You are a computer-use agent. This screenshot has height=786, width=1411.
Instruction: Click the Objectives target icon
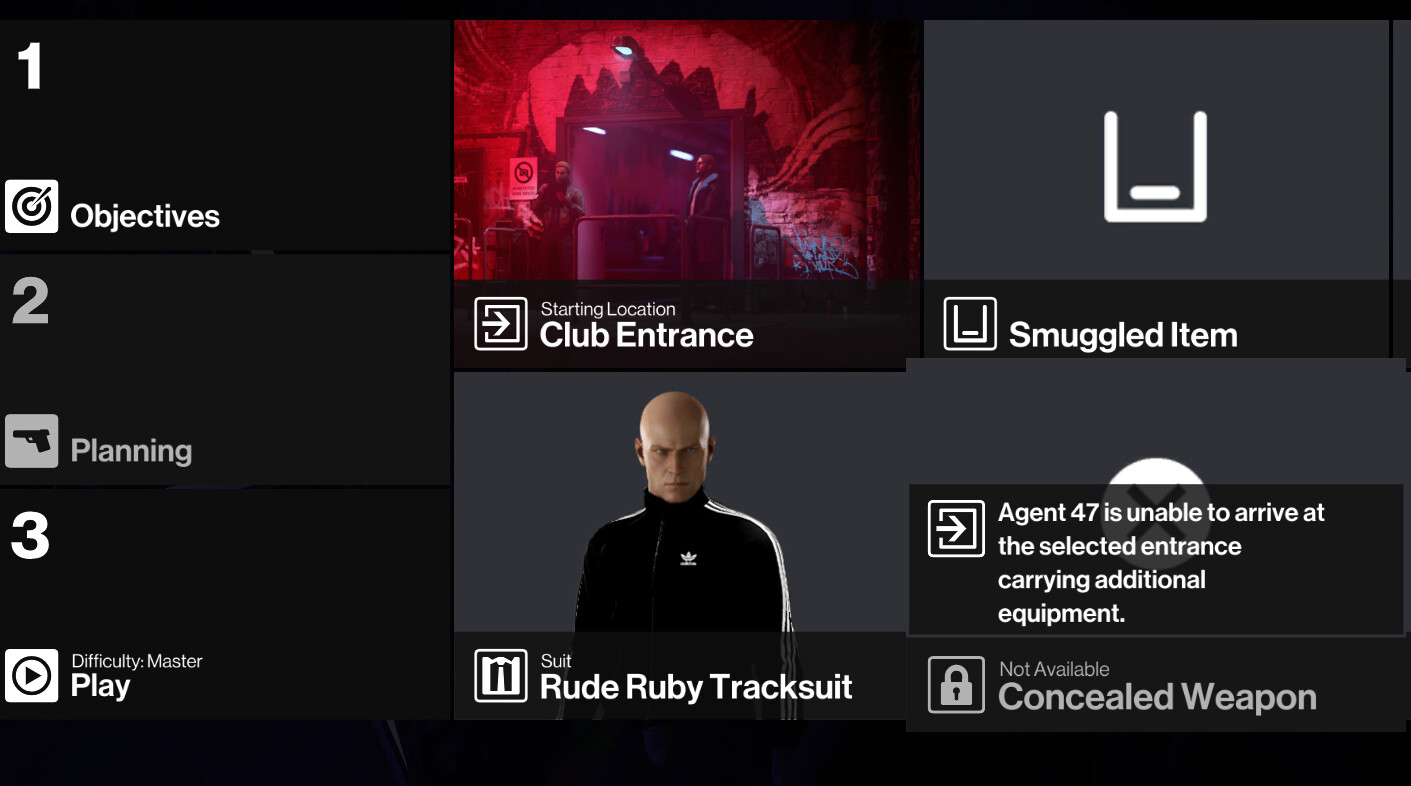click(x=31, y=206)
